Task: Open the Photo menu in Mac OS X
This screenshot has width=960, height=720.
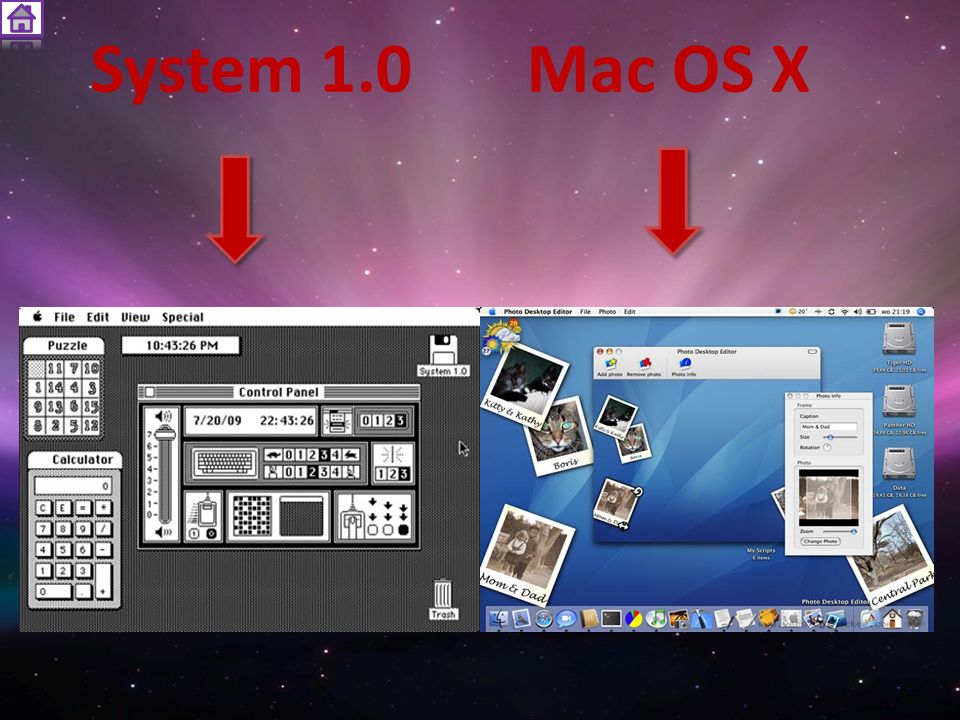Action: coord(607,312)
